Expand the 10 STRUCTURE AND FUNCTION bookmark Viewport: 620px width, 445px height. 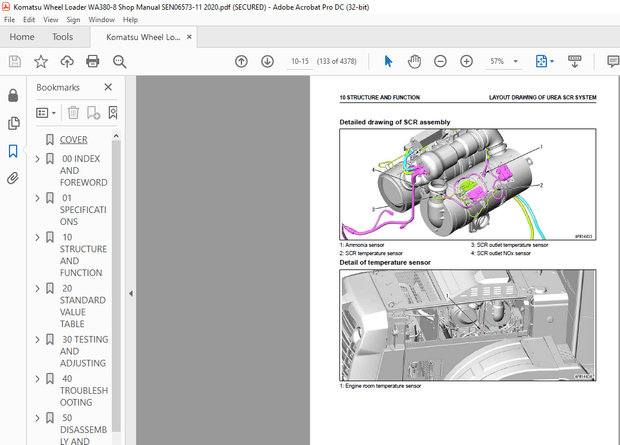point(38,237)
